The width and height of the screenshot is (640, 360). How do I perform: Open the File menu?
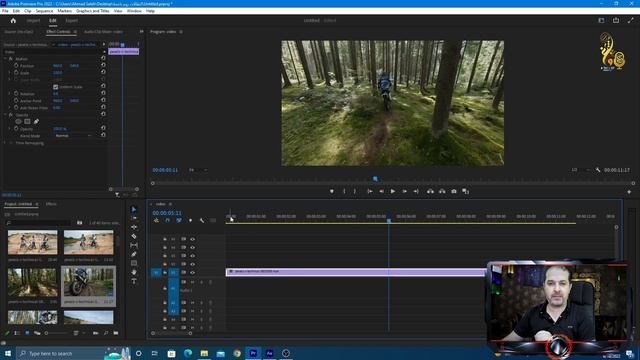point(5,11)
